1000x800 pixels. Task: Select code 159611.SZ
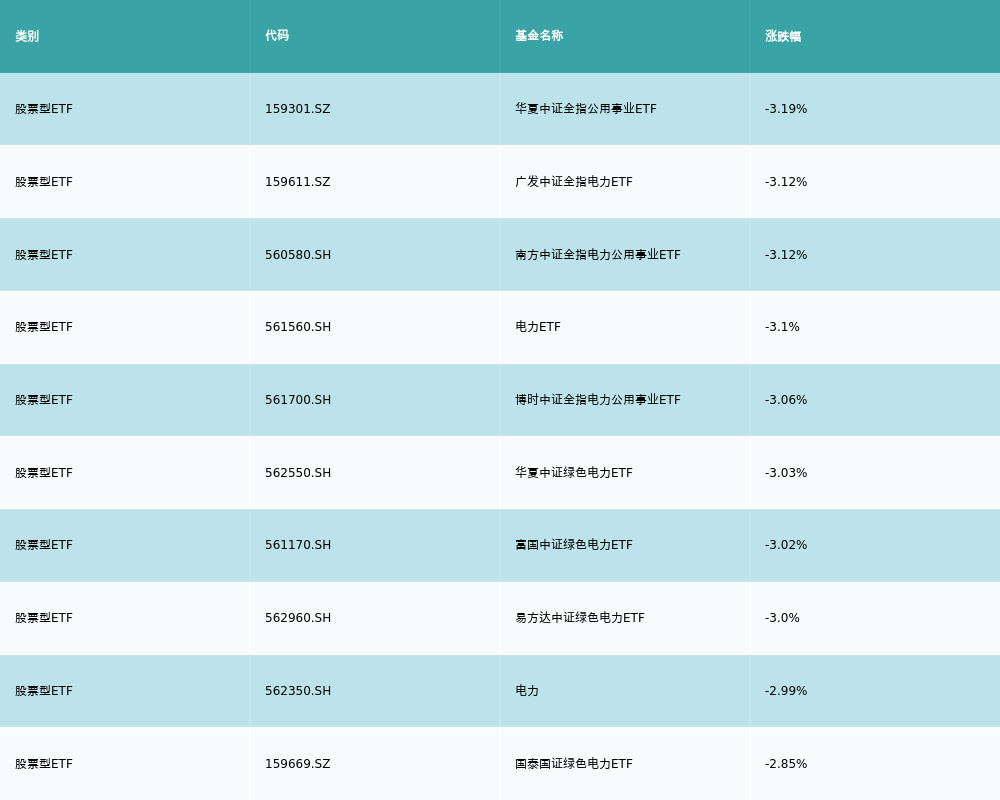point(297,182)
